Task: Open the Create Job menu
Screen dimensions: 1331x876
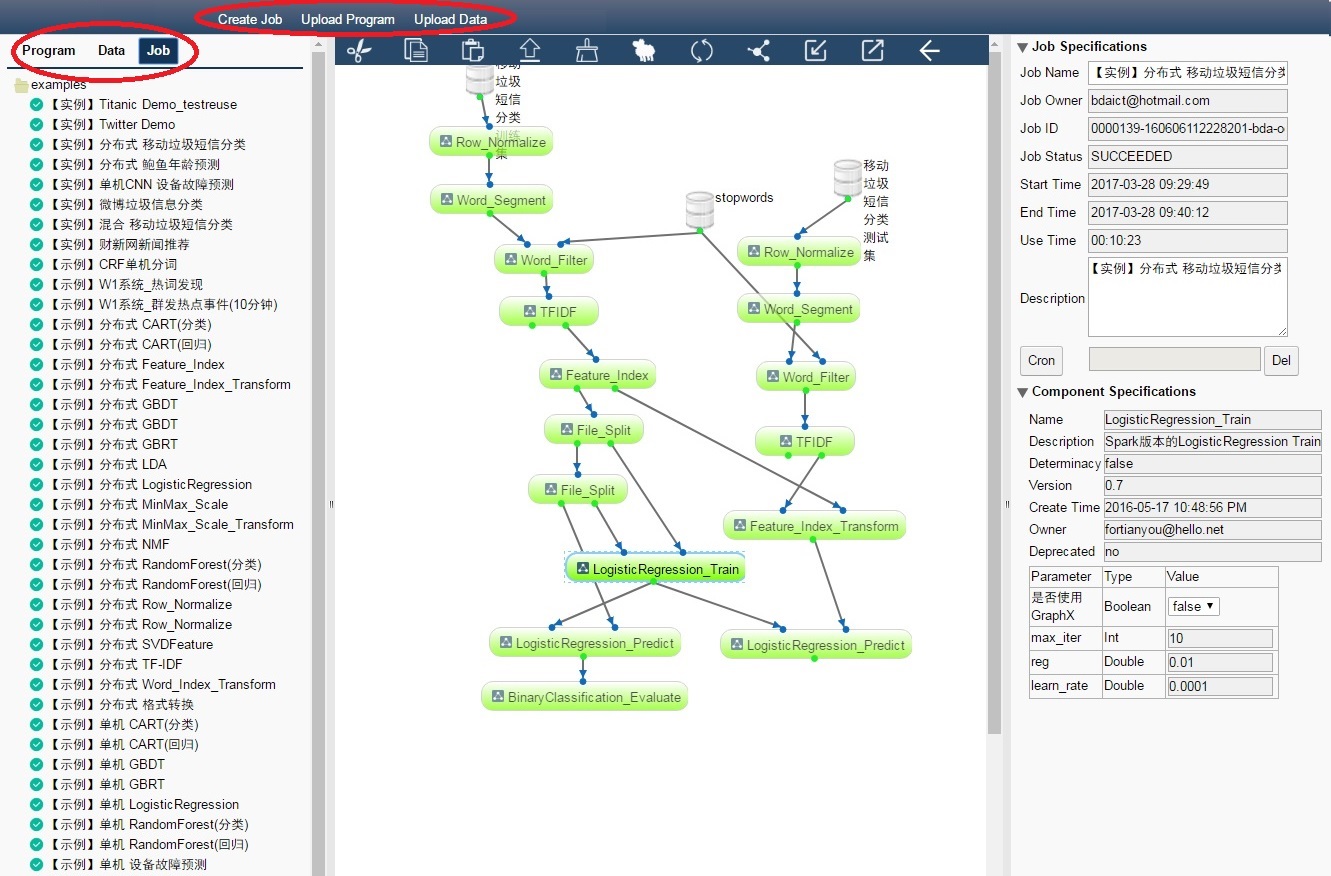Action: click(250, 19)
